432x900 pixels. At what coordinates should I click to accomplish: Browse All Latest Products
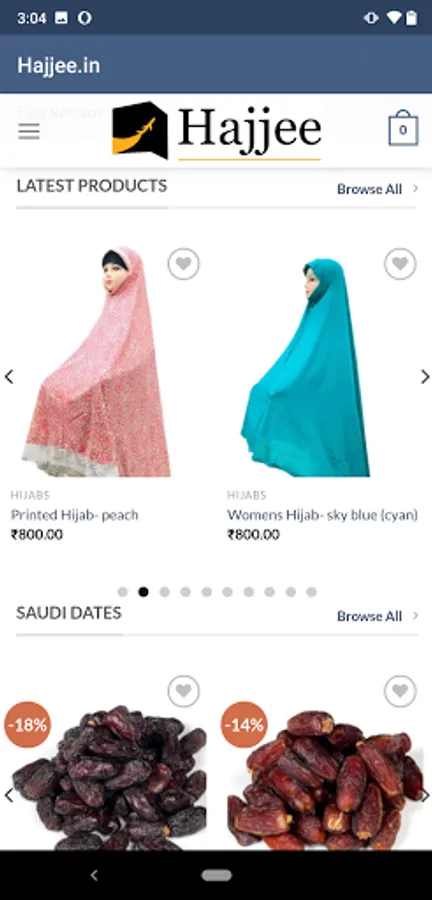(377, 189)
